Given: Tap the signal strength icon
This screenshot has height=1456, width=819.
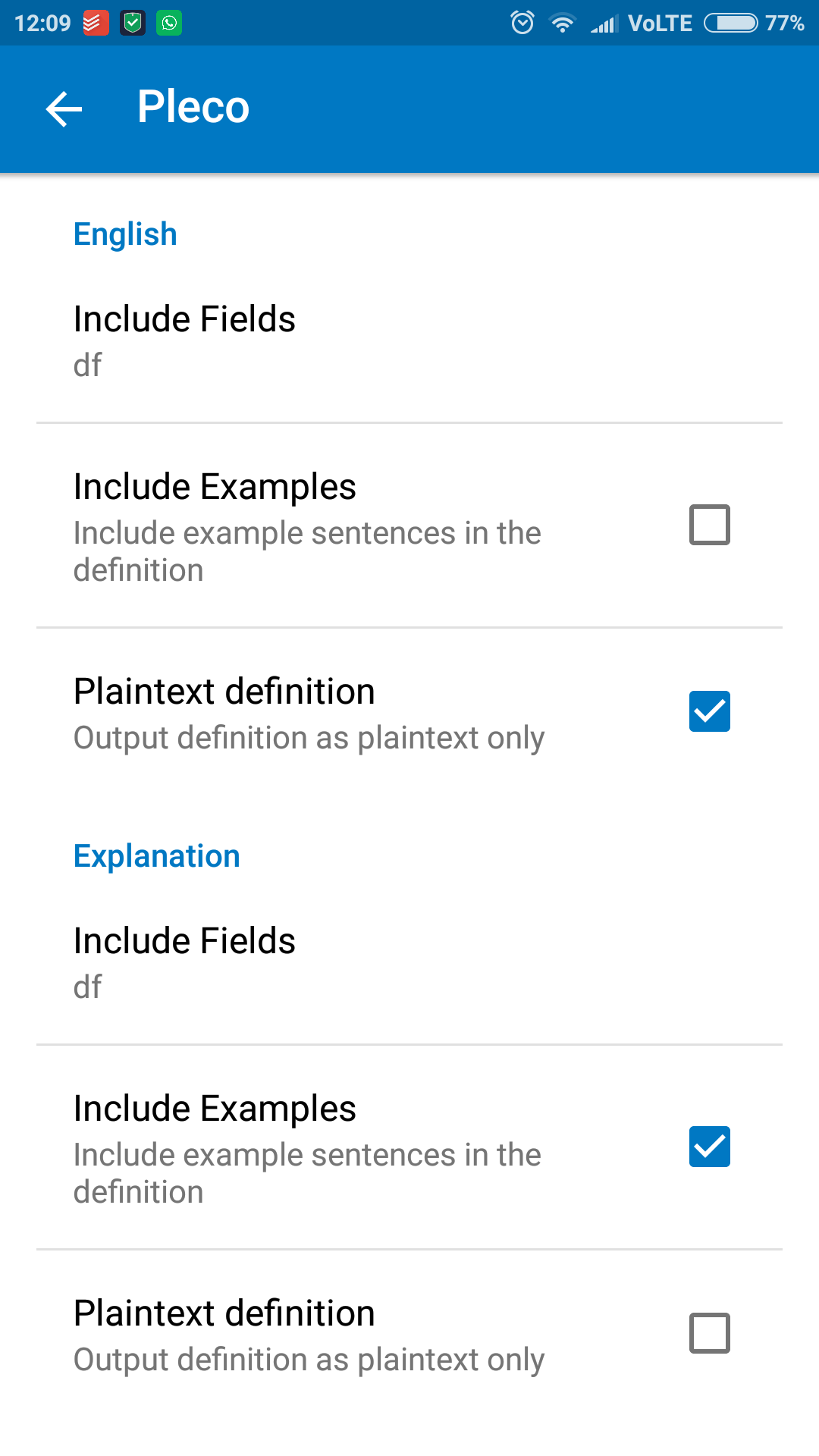Looking at the screenshot, I should coord(604,24).
